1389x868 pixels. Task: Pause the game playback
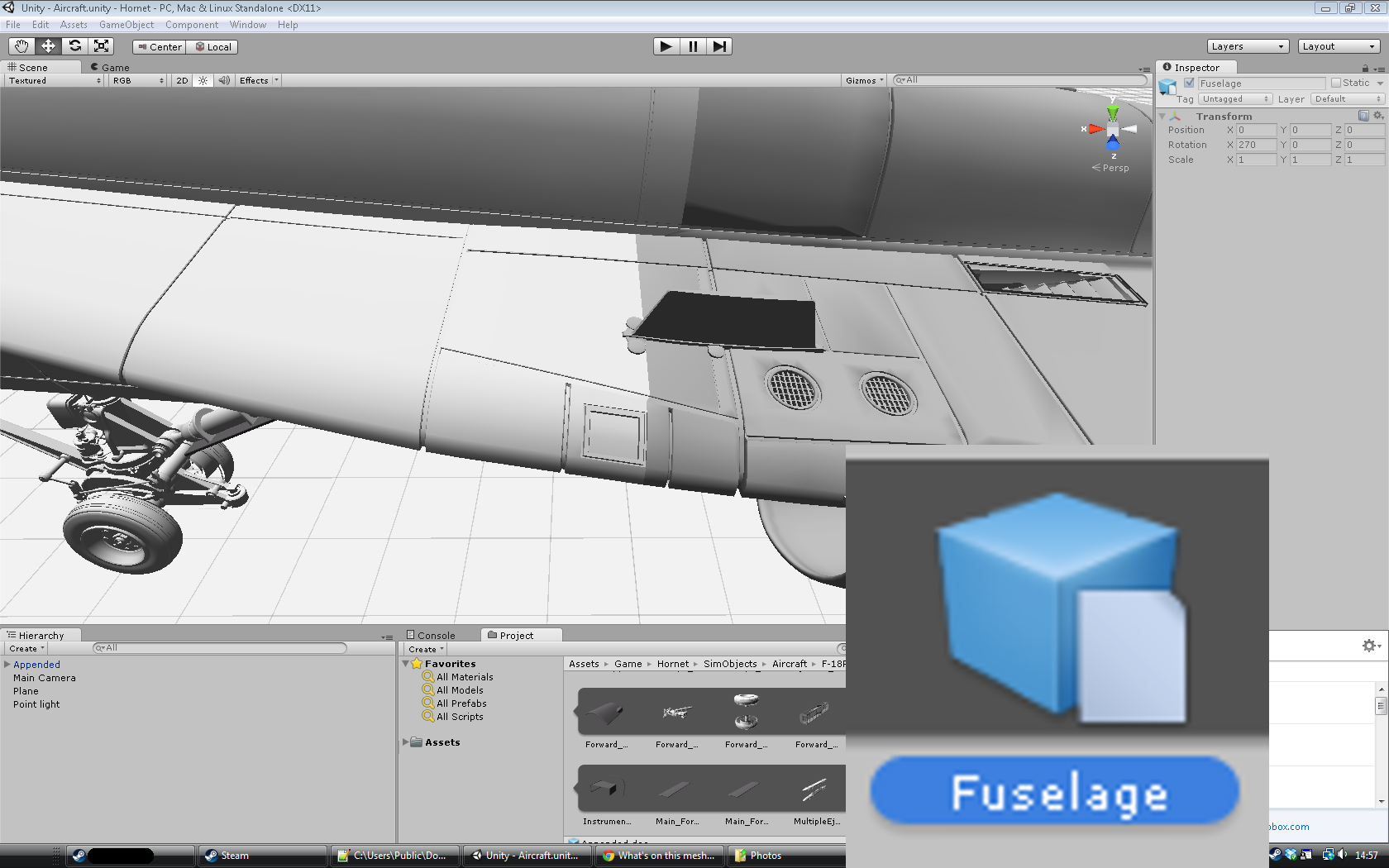tap(693, 46)
